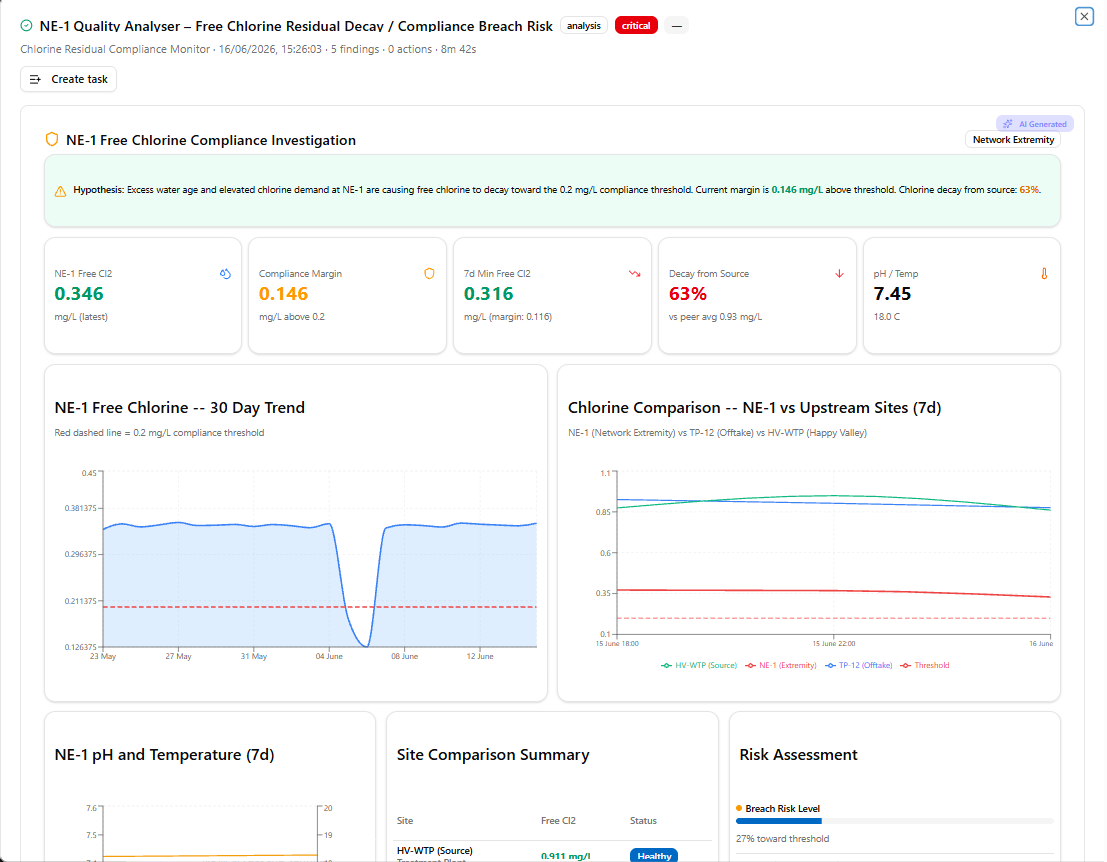Toggle Threshold legend series
The height and width of the screenshot is (862, 1107).
point(925,665)
